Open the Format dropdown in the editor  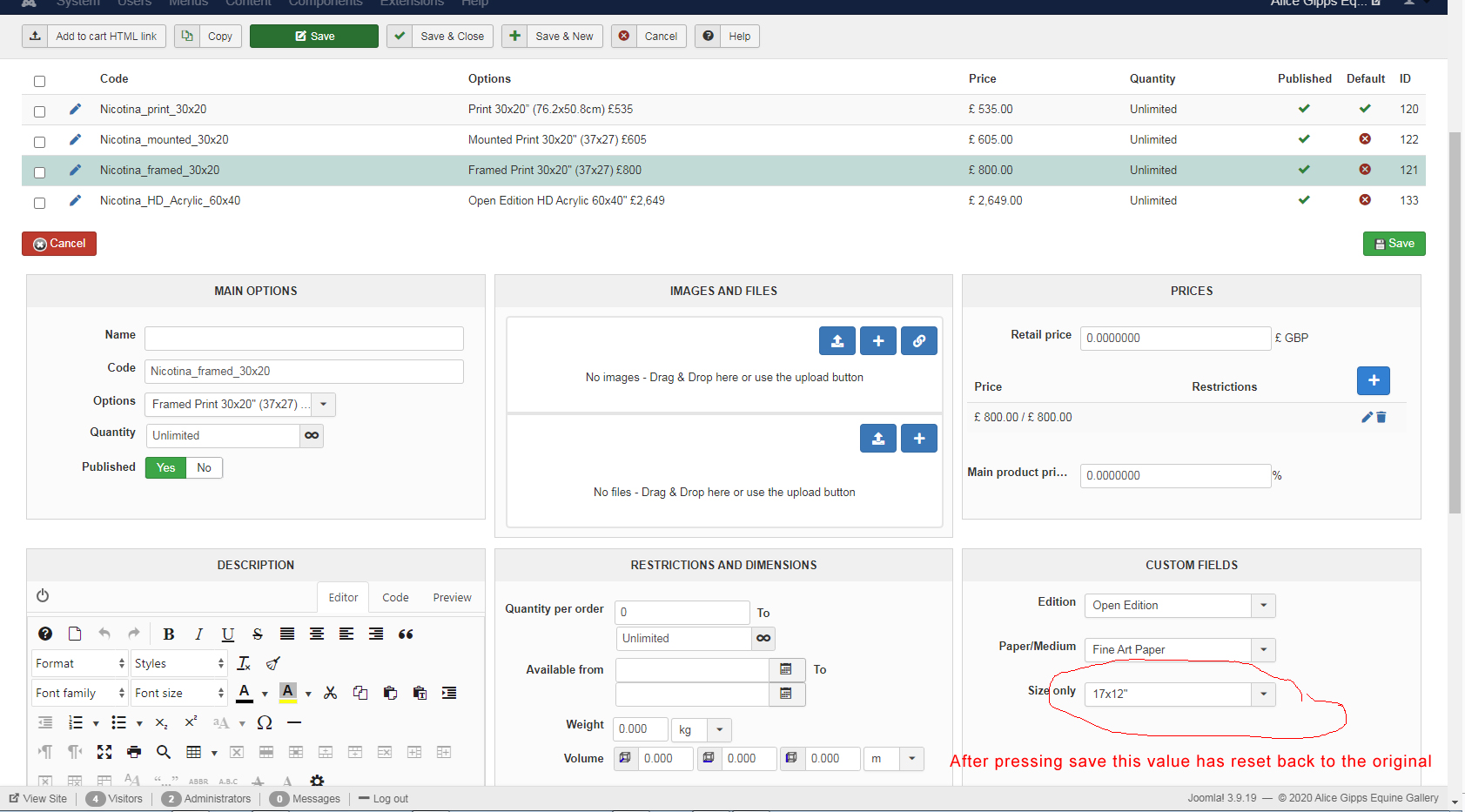point(80,663)
